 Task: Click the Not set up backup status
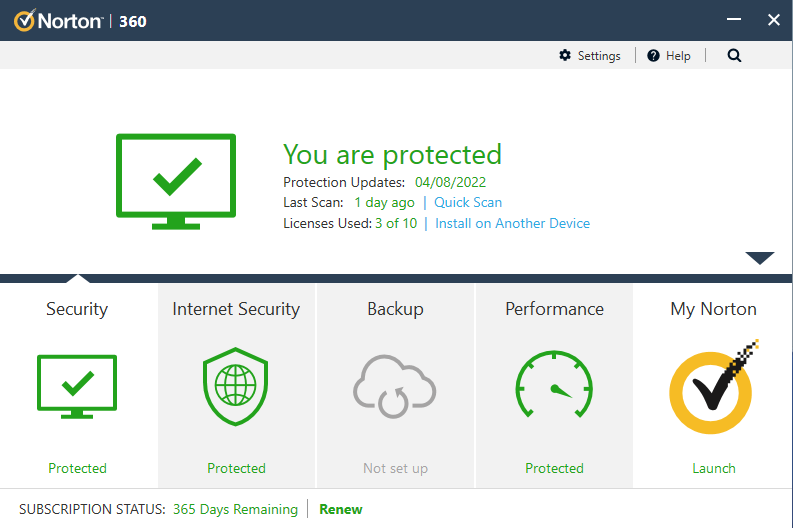pos(395,468)
